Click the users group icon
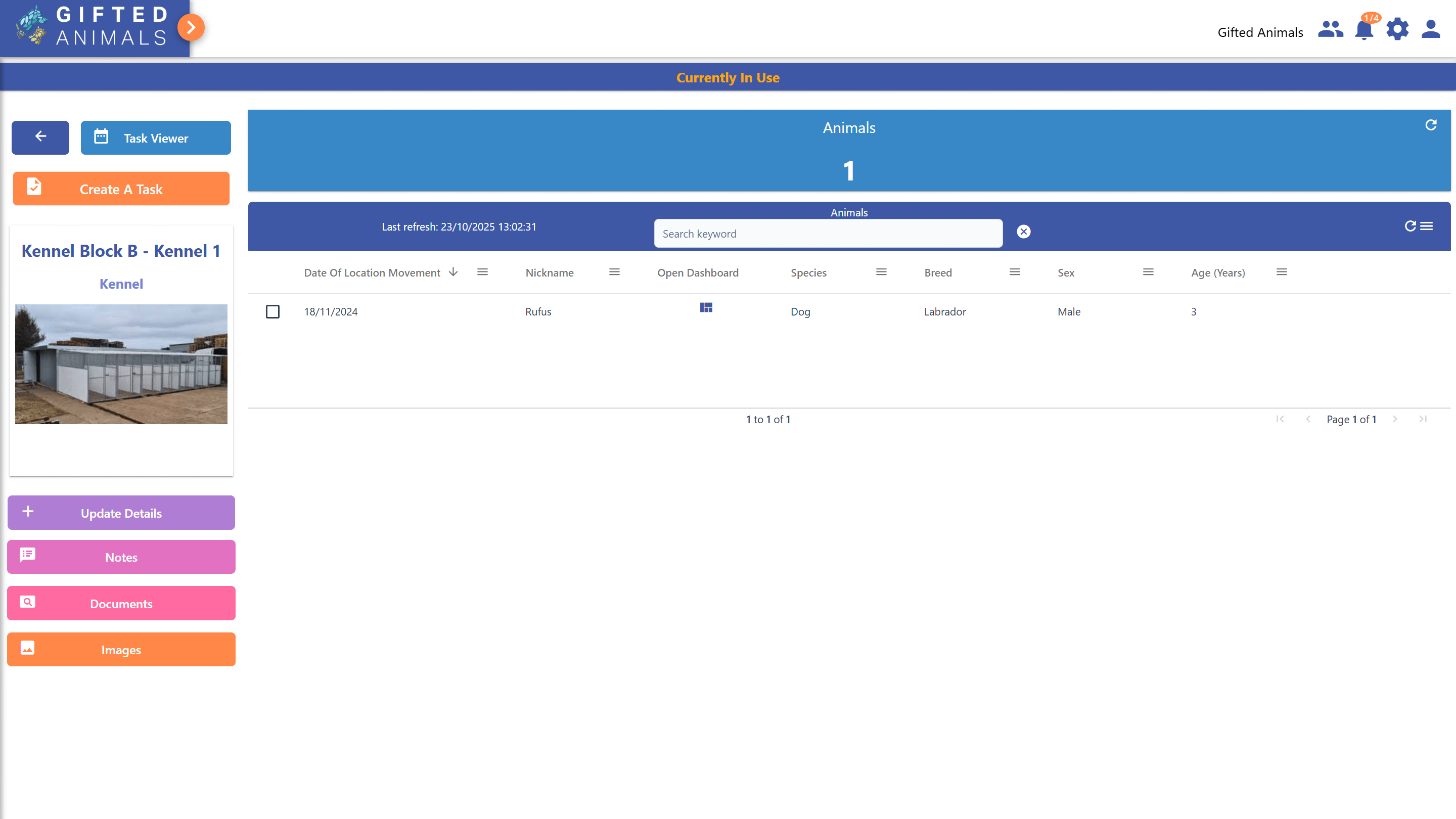1456x819 pixels. (1331, 29)
